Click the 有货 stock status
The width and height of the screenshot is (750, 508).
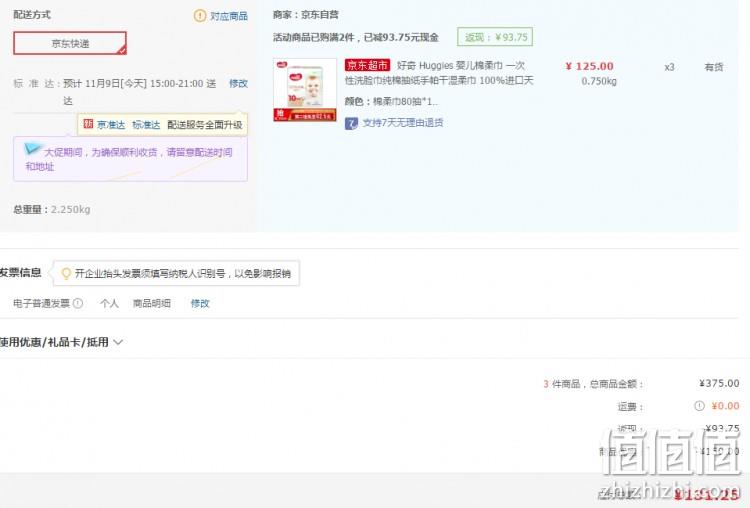click(x=714, y=67)
